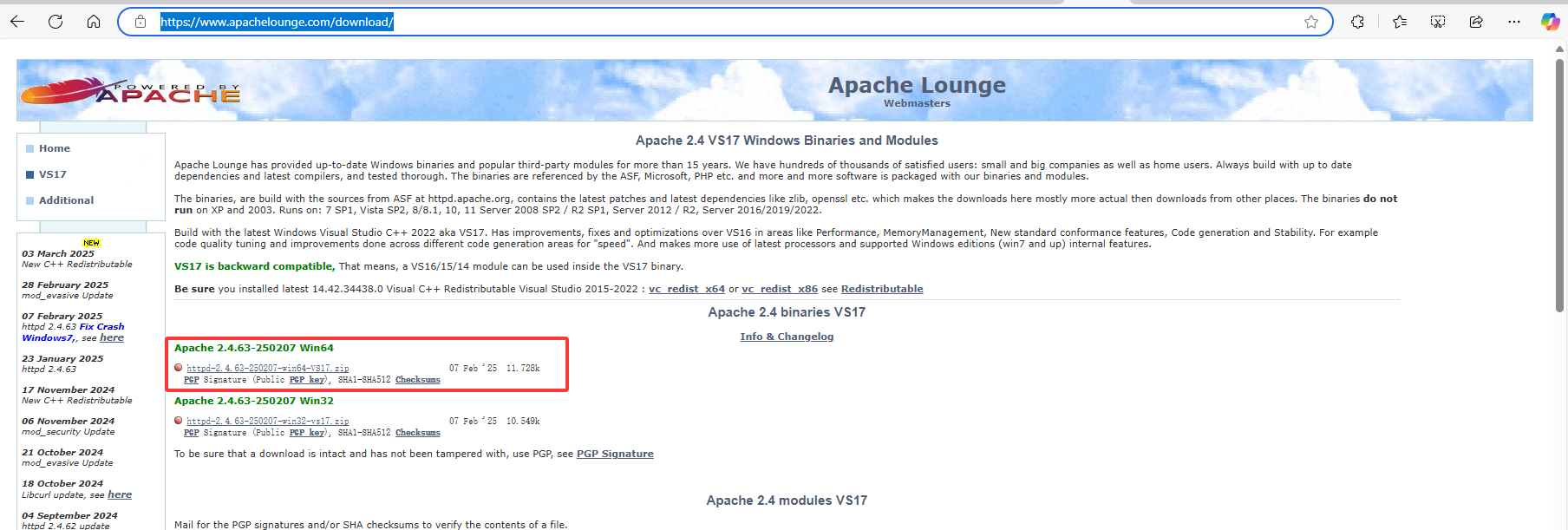
Task: Click the red bullet beside the win32 zip
Action: pos(179,421)
